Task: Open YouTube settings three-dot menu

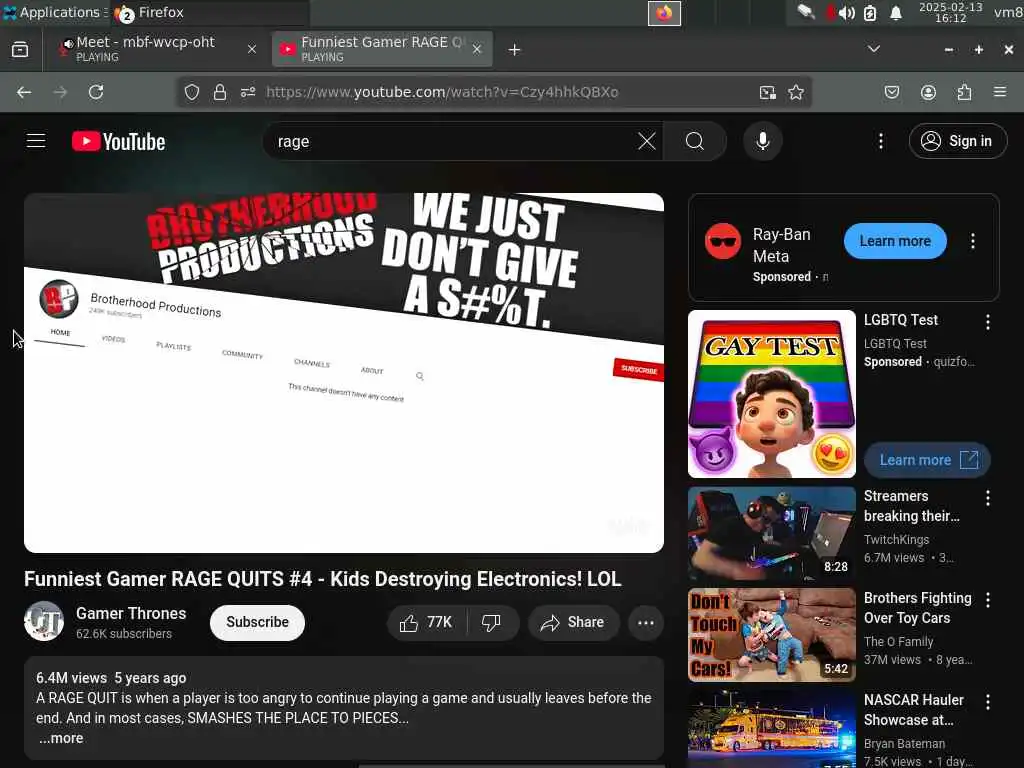Action: click(x=880, y=141)
